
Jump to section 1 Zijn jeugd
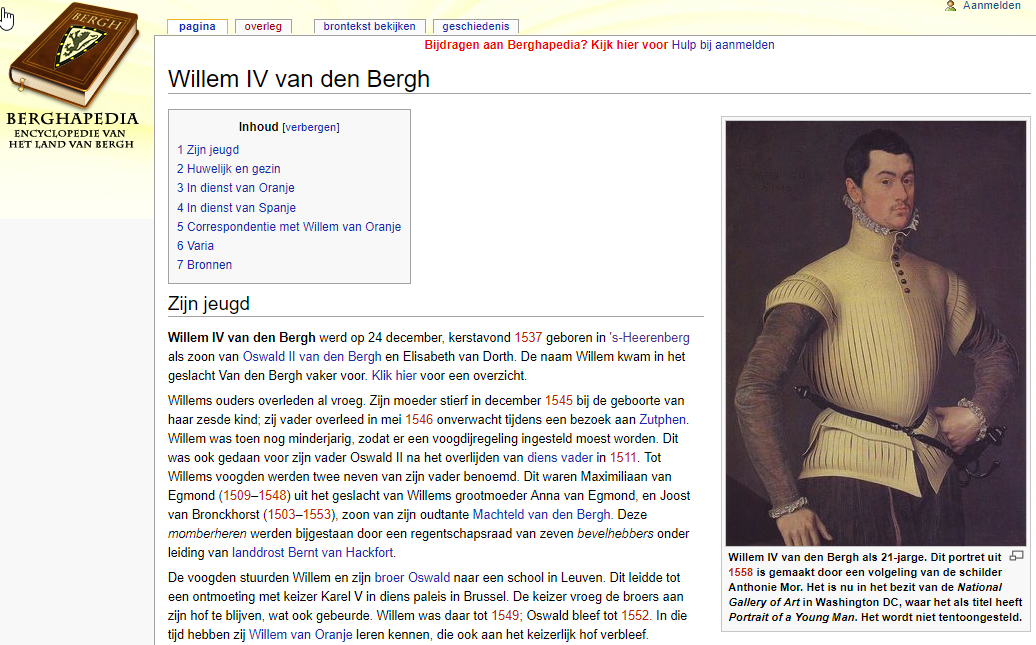208,150
